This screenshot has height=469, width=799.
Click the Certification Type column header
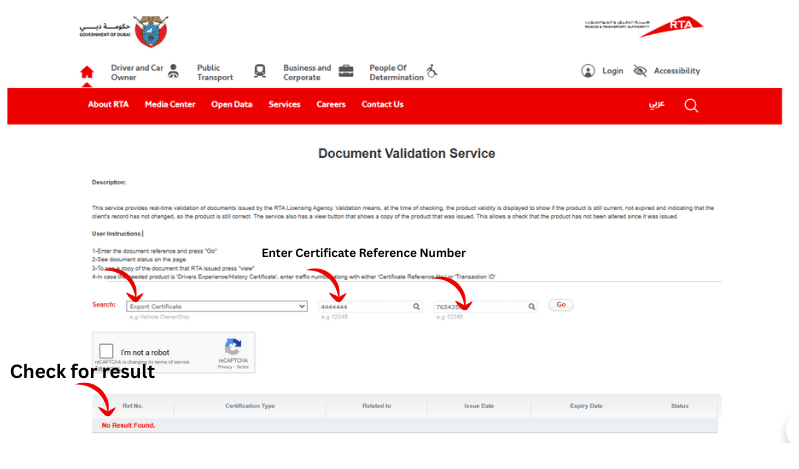point(250,406)
